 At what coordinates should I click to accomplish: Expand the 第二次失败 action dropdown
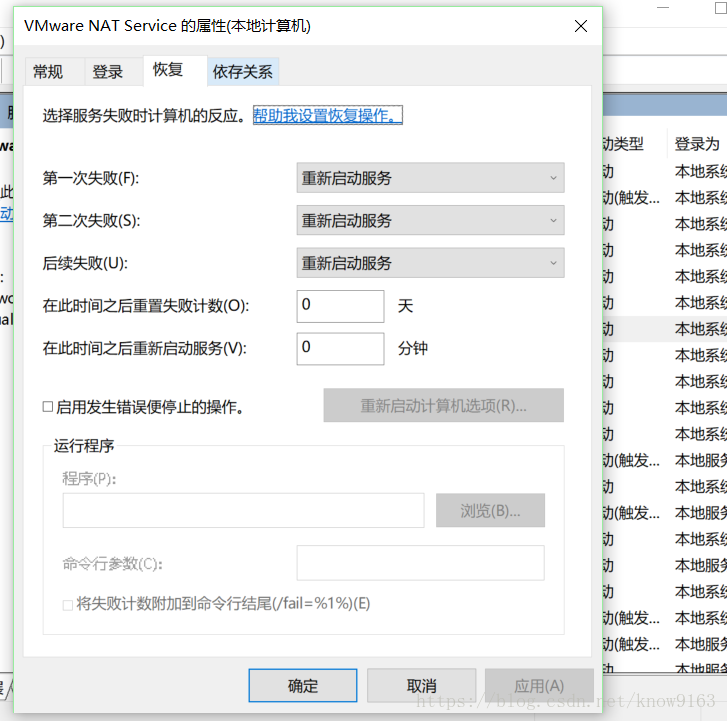430,220
